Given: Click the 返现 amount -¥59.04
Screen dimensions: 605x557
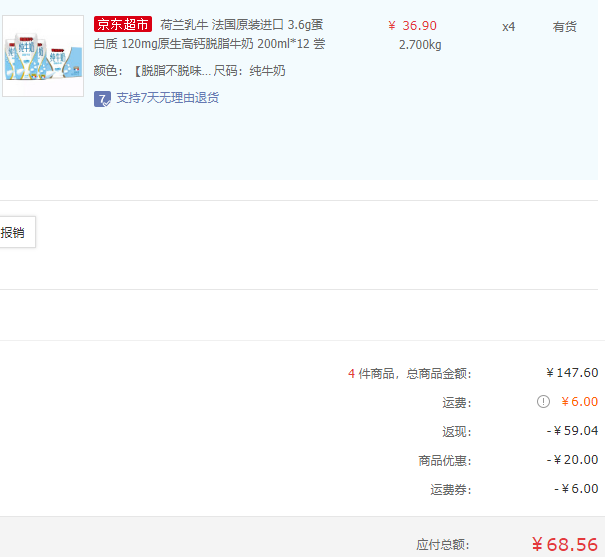Looking at the screenshot, I should pos(572,431).
